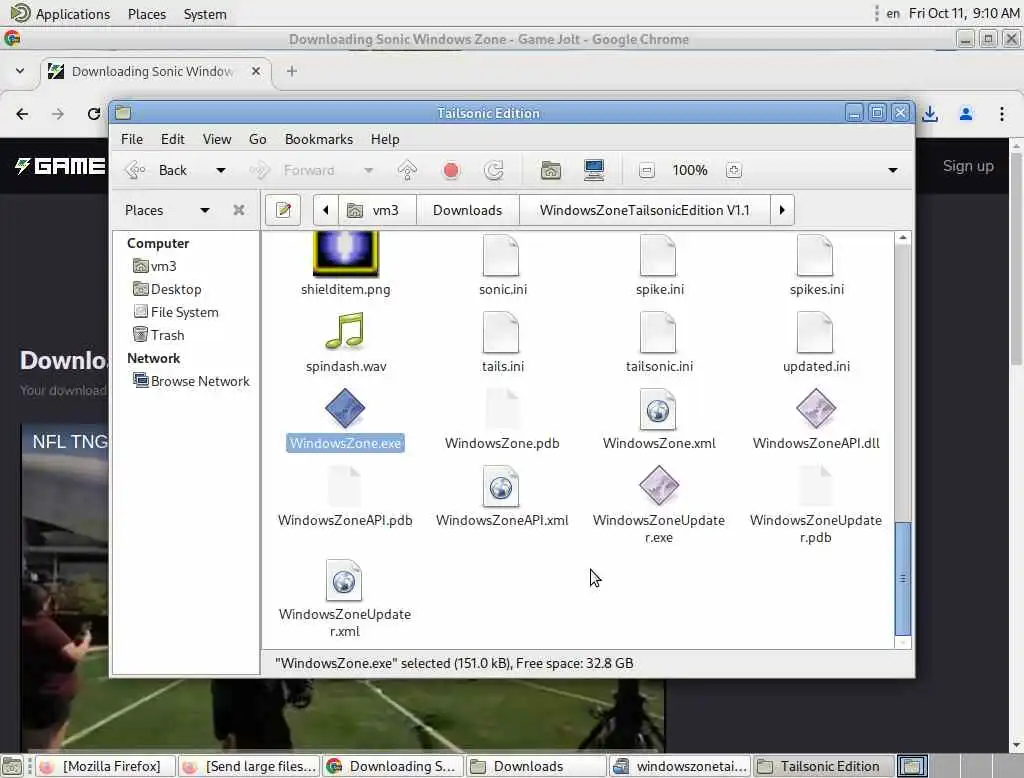Click the zoom out minus icon
Viewport: 1024px width, 778px height.
[647, 170]
